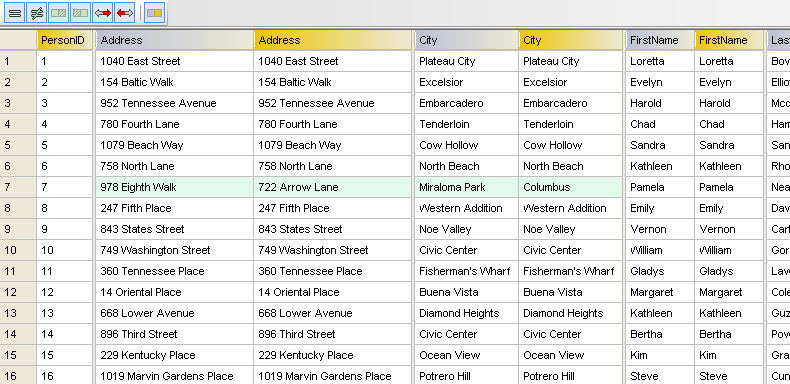The height and width of the screenshot is (384, 790).
Task: Select the yellow (right) City column header
Action: pyautogui.click(x=570, y=40)
